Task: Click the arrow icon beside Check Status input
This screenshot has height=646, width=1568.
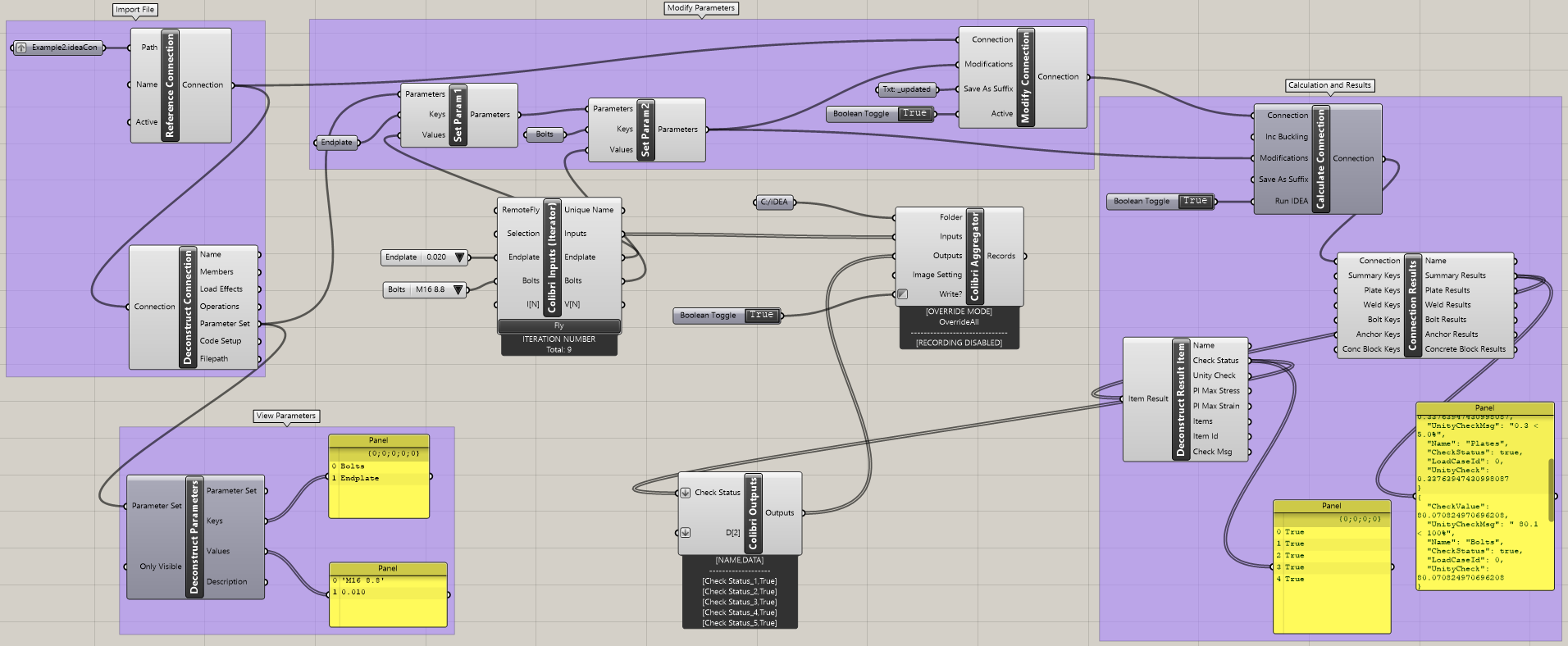Action: click(x=686, y=493)
